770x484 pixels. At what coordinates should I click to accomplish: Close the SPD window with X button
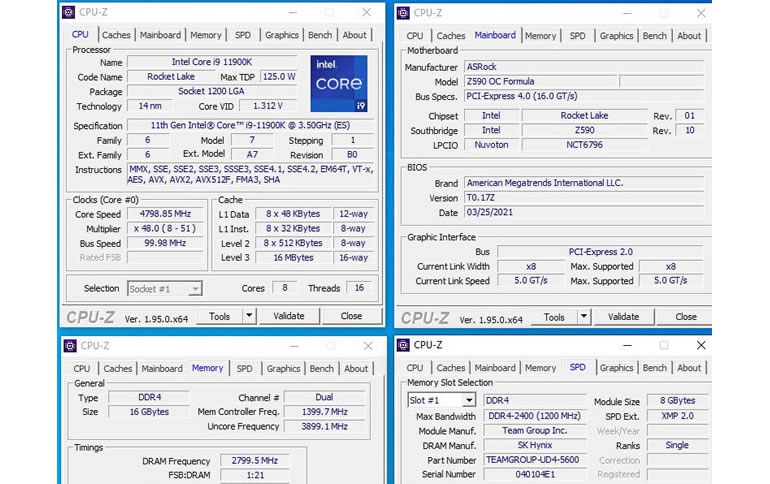pos(701,345)
